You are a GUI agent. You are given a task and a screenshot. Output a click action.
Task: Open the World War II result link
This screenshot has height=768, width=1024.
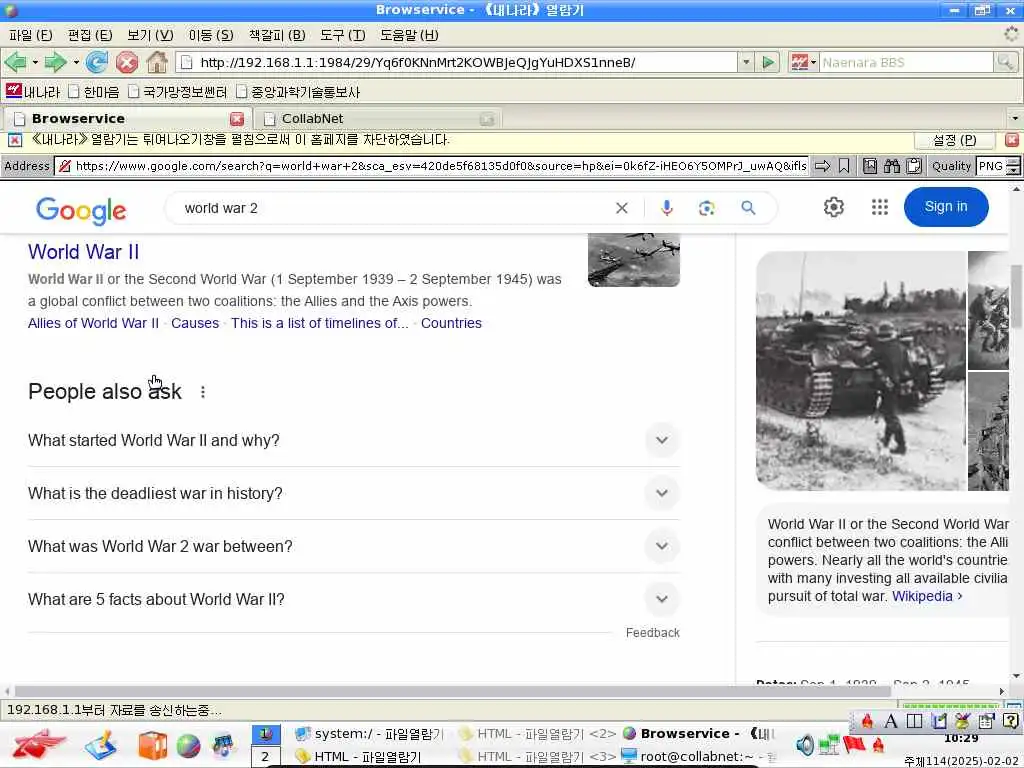[84, 252]
